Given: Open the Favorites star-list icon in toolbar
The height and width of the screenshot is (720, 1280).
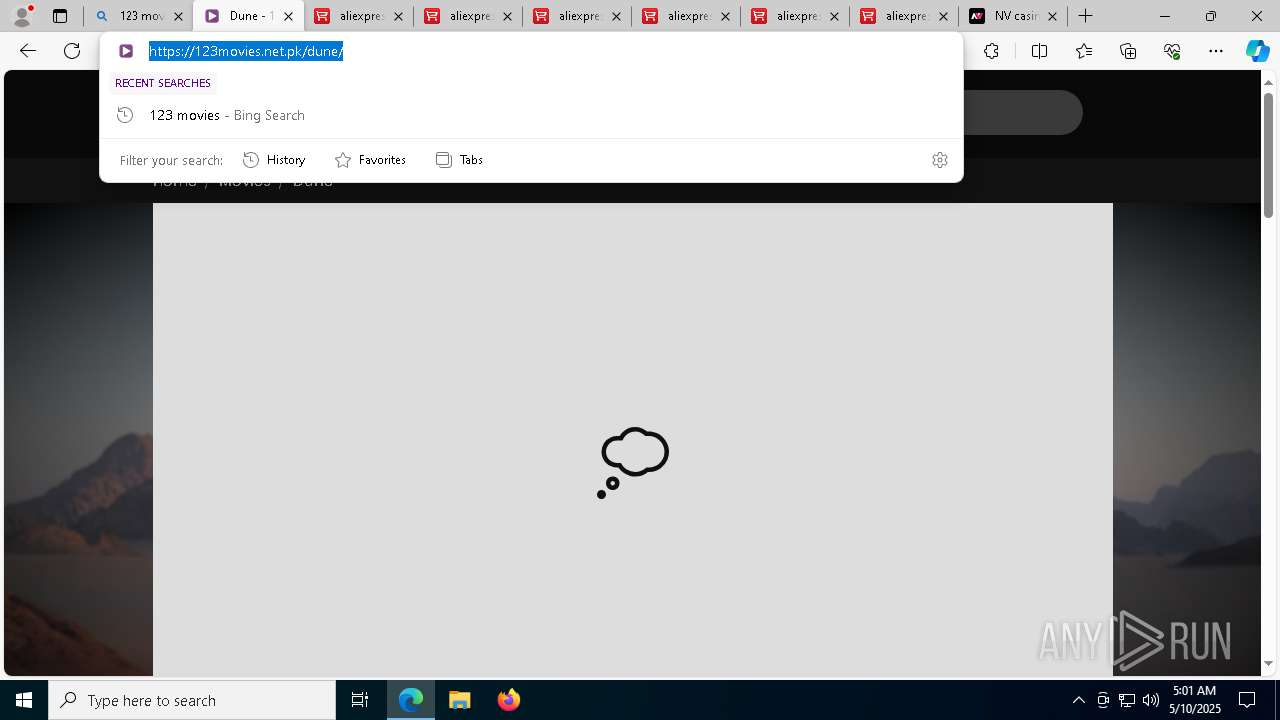Looking at the screenshot, I should pyautogui.click(x=1084, y=51).
